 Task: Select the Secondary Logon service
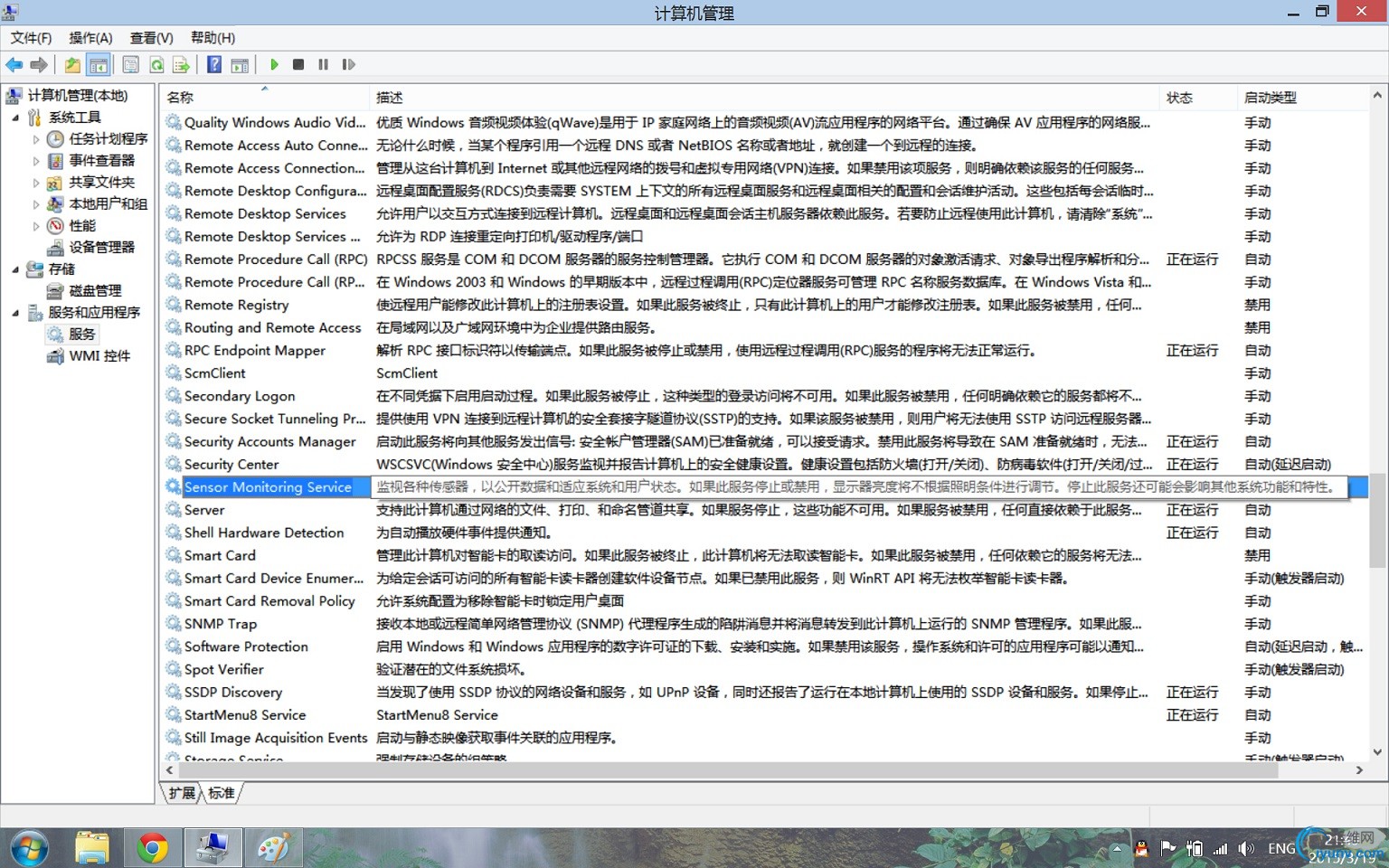point(240,396)
